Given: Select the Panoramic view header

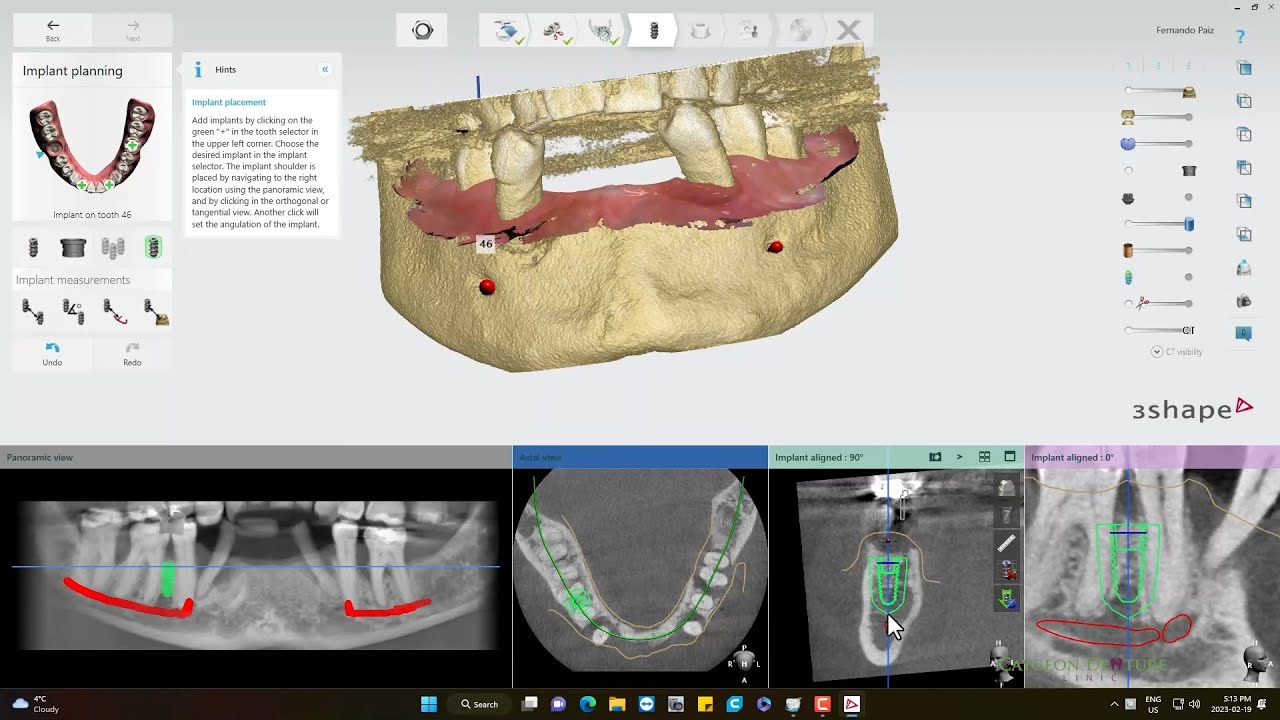Looking at the screenshot, I should 256,457.
